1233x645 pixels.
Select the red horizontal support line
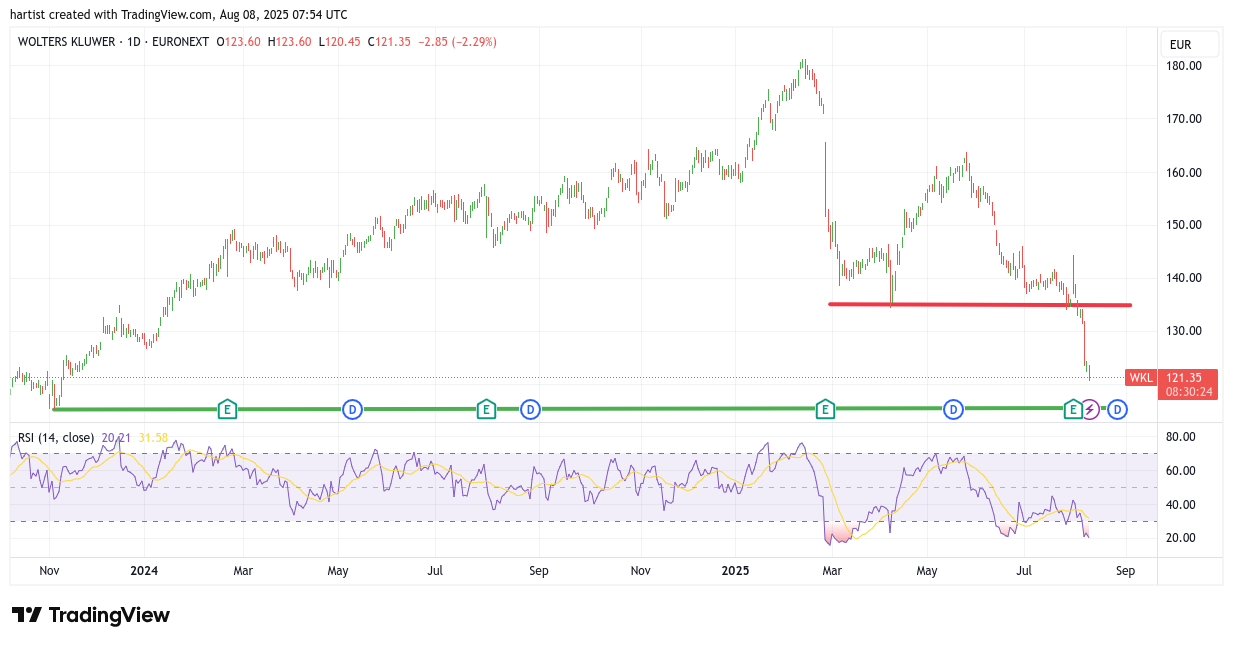point(980,304)
